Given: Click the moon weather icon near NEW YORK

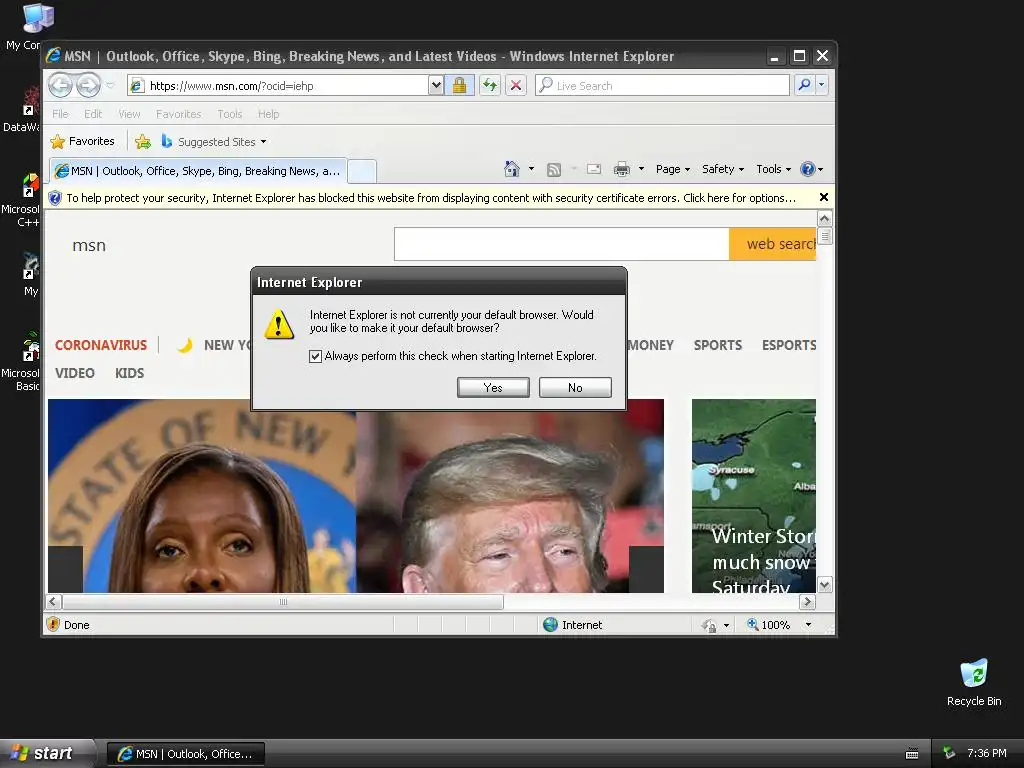Looking at the screenshot, I should pyautogui.click(x=185, y=345).
